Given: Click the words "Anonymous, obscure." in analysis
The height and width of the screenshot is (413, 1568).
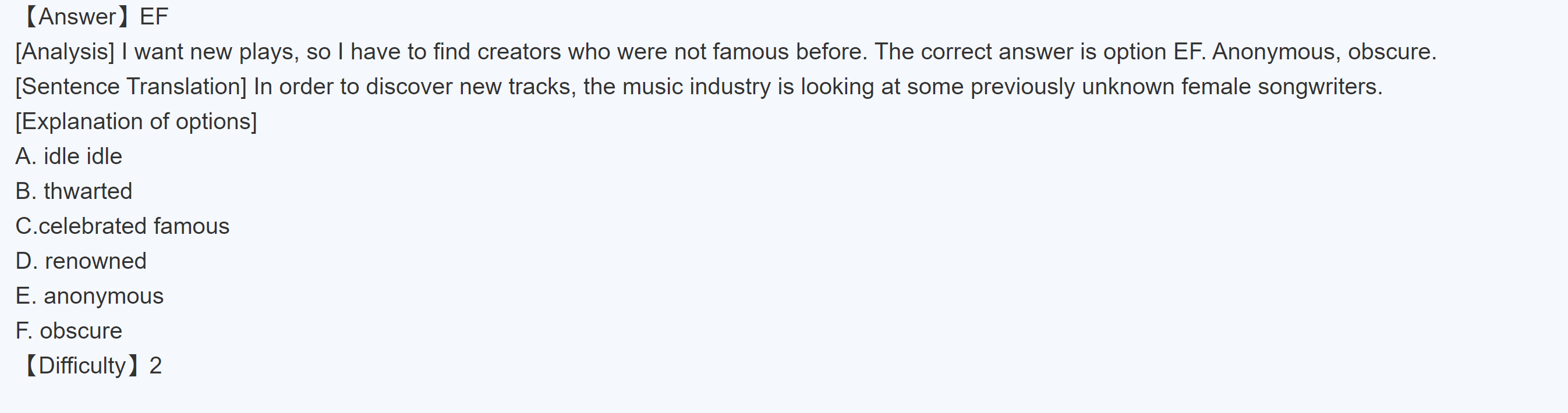Looking at the screenshot, I should pyautogui.click(x=1324, y=52).
